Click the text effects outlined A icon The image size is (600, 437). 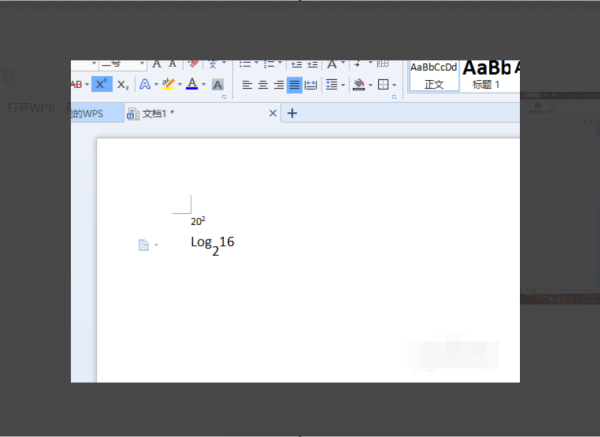[145, 85]
